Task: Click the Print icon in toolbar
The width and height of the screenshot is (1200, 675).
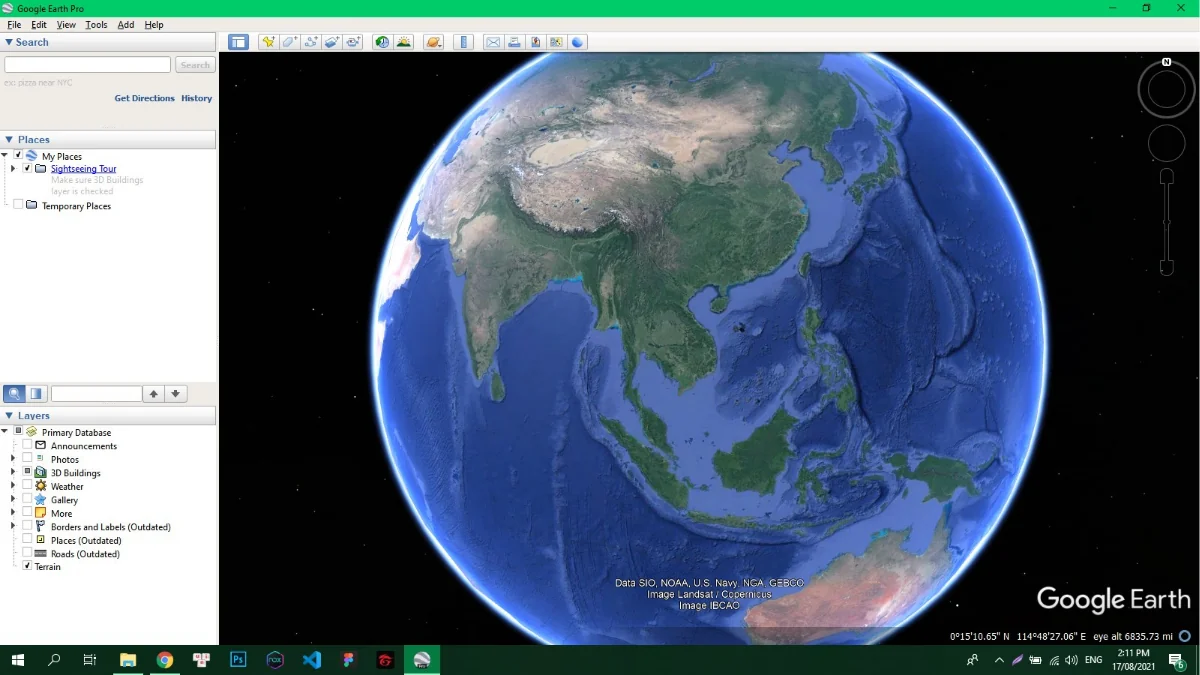Action: 514,42
